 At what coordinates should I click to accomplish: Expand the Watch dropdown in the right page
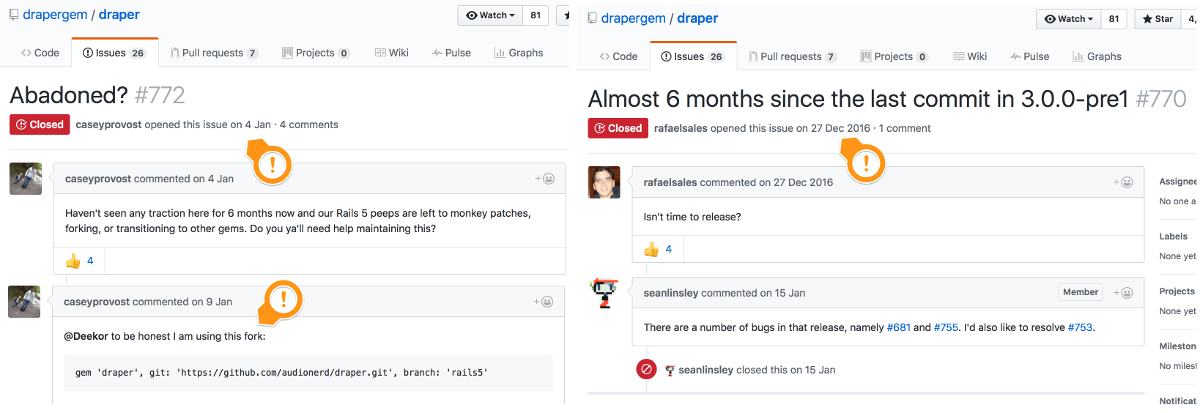pyautogui.click(x=1069, y=18)
